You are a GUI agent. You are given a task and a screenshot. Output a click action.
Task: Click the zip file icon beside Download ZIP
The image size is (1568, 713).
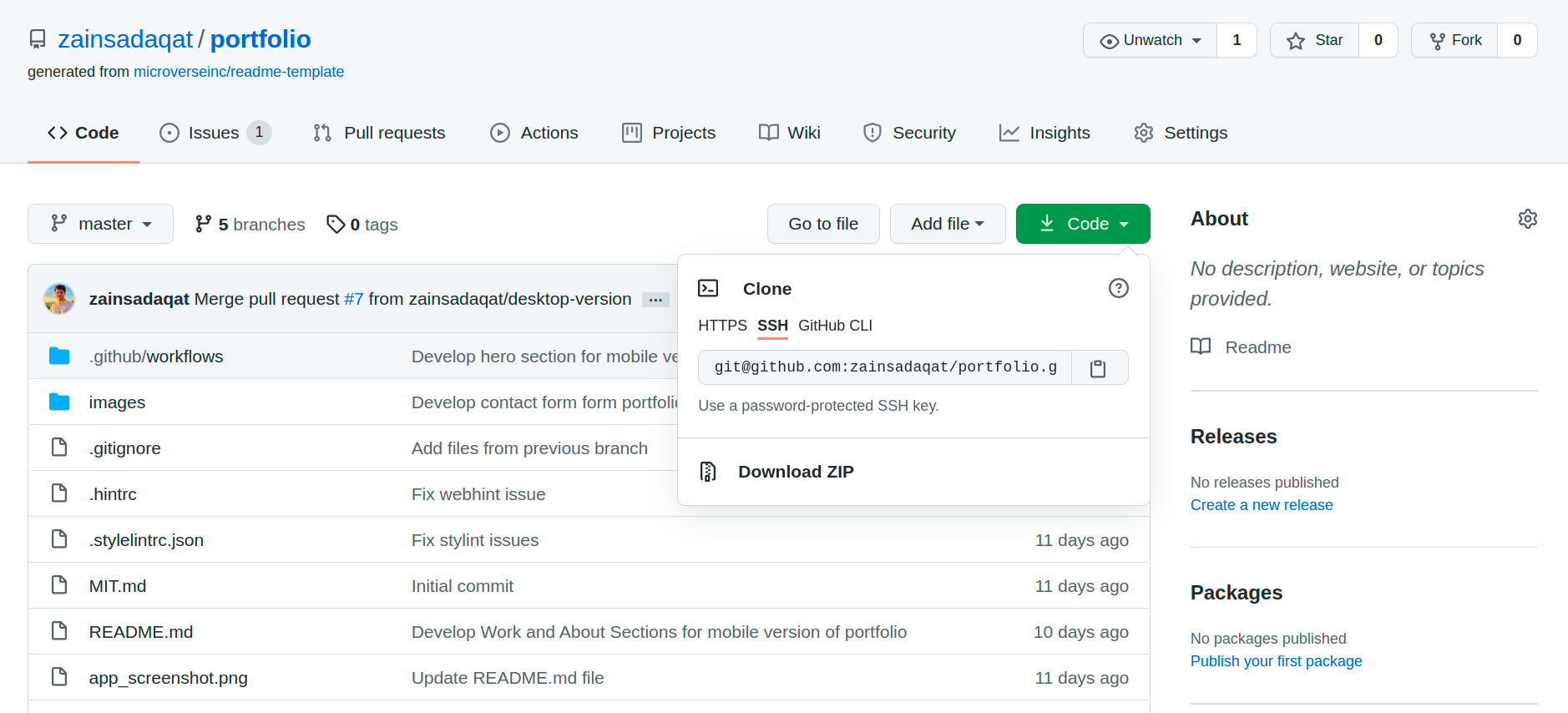707,472
